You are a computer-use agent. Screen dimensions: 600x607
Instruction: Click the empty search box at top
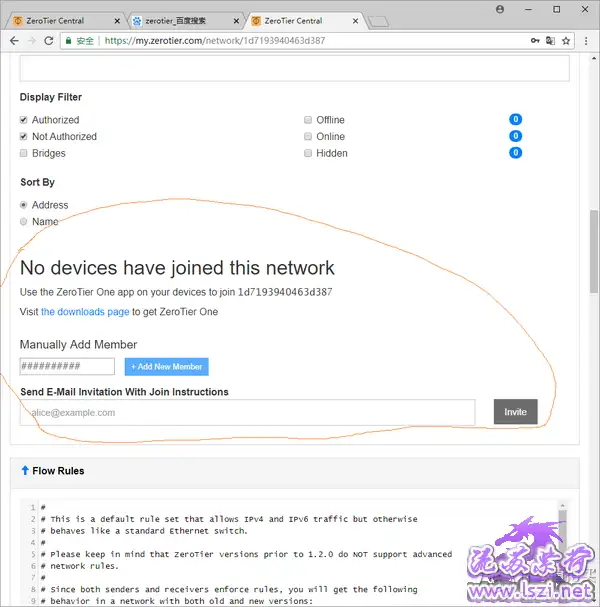click(295, 69)
